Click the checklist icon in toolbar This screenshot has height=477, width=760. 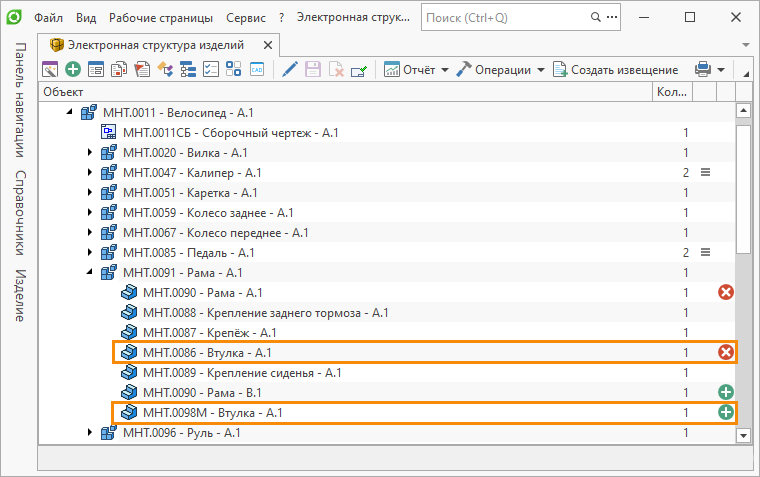click(x=210, y=69)
